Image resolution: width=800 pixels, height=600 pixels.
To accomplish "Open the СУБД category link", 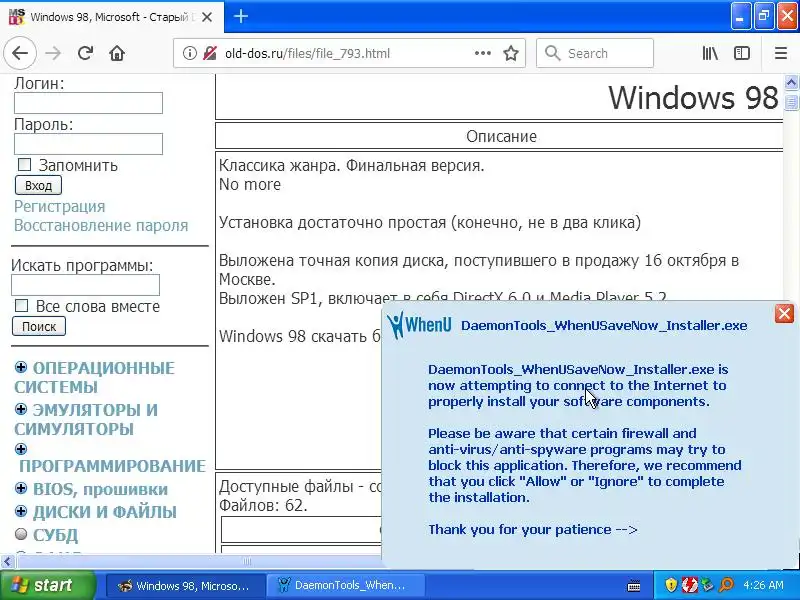I will point(55,535).
